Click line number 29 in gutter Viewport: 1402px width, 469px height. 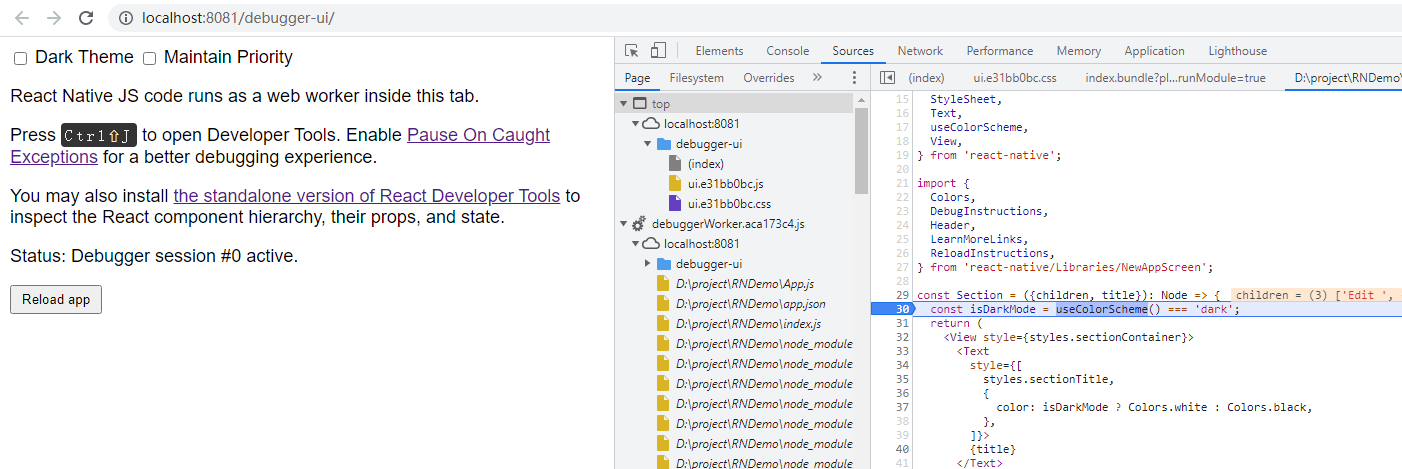pyautogui.click(x=903, y=295)
